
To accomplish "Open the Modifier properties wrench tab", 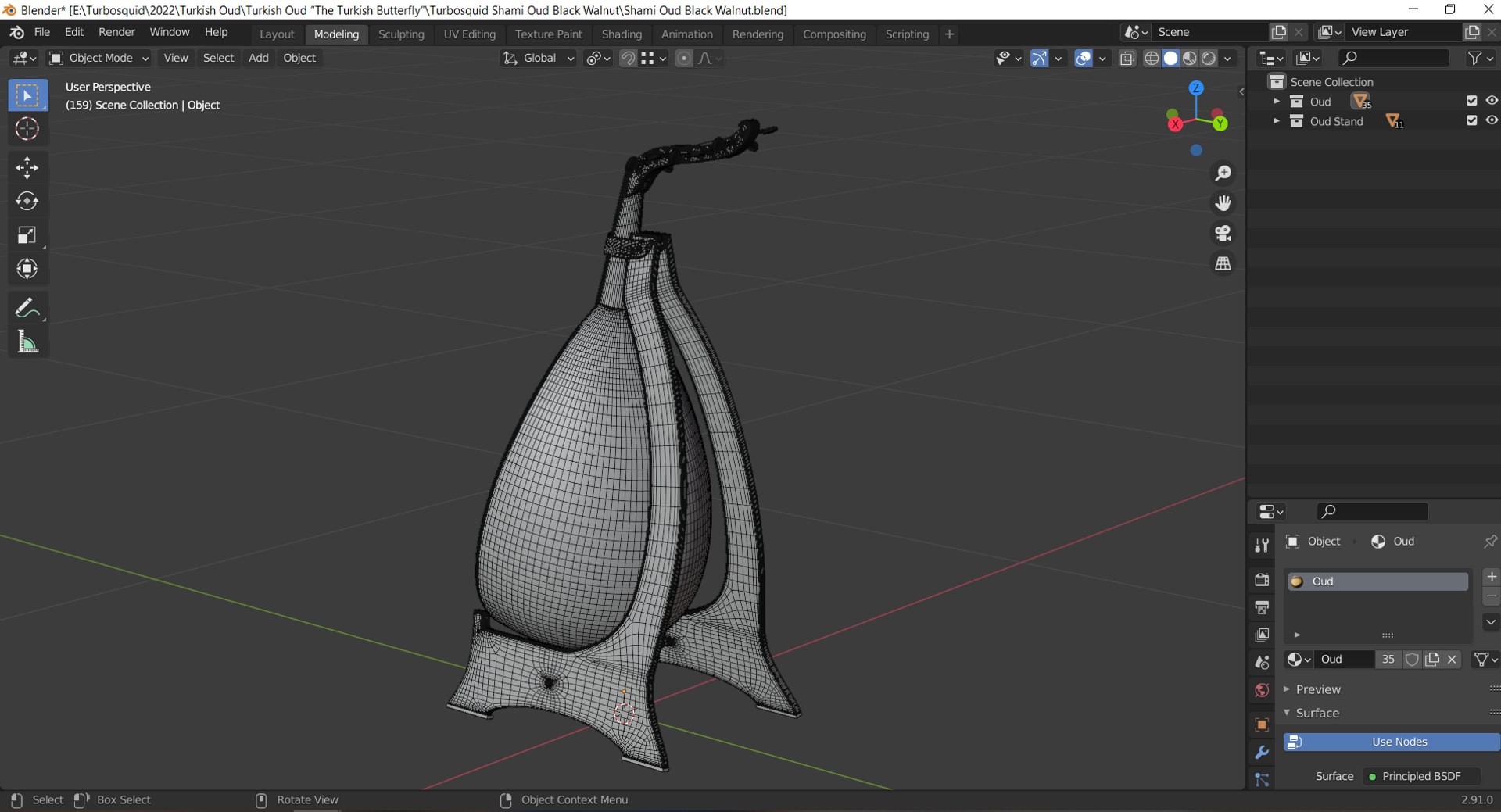I will [x=1262, y=752].
